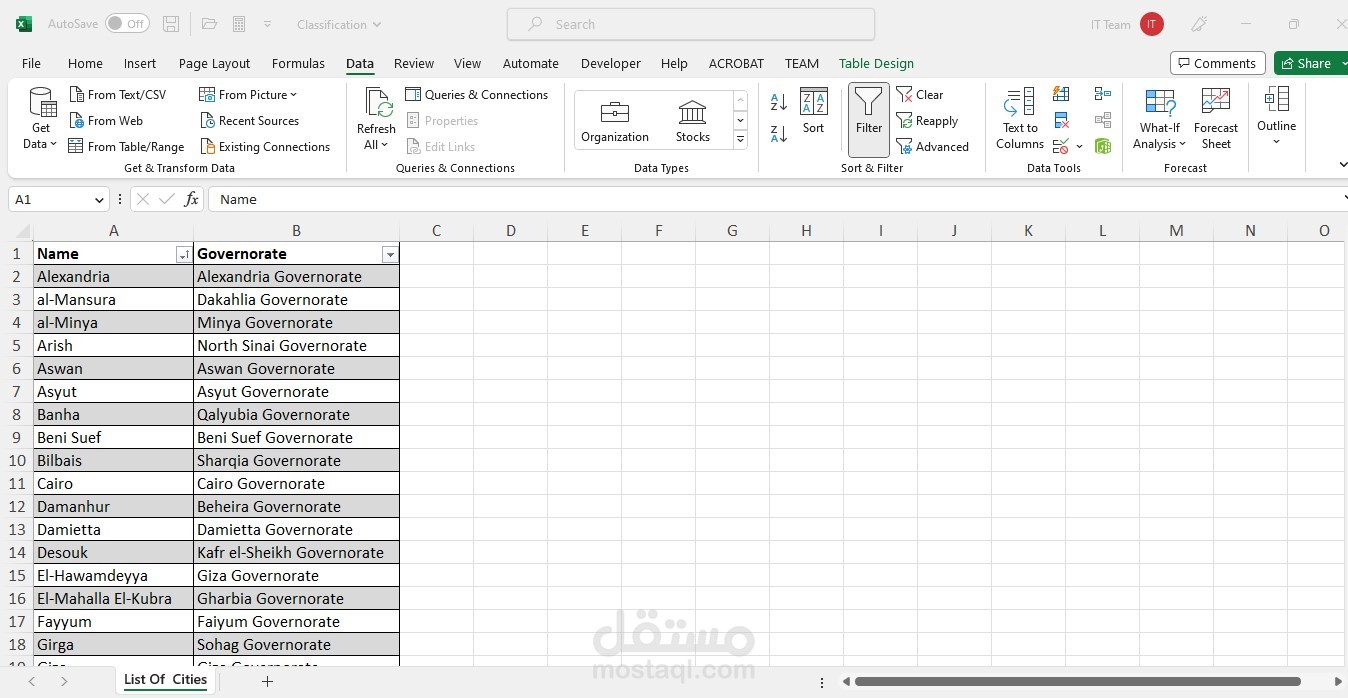Click the Save icon in title bar

coord(171,24)
